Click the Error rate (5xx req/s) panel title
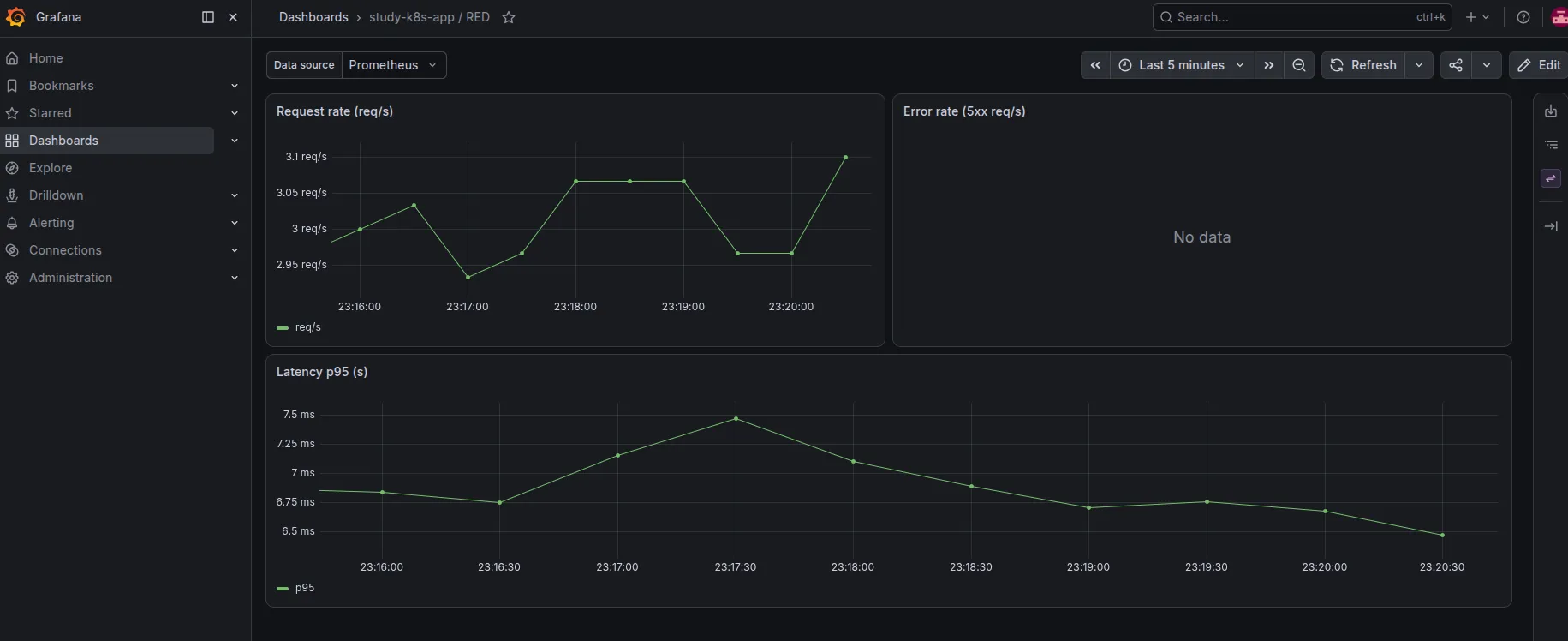 (964, 111)
